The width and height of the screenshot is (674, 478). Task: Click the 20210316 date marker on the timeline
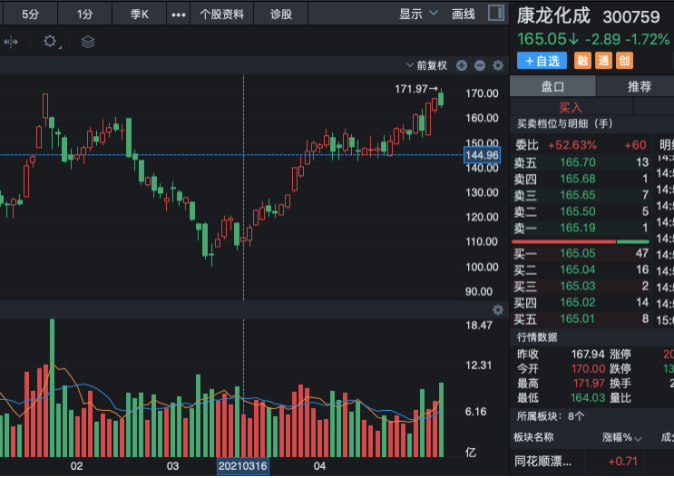[243, 466]
